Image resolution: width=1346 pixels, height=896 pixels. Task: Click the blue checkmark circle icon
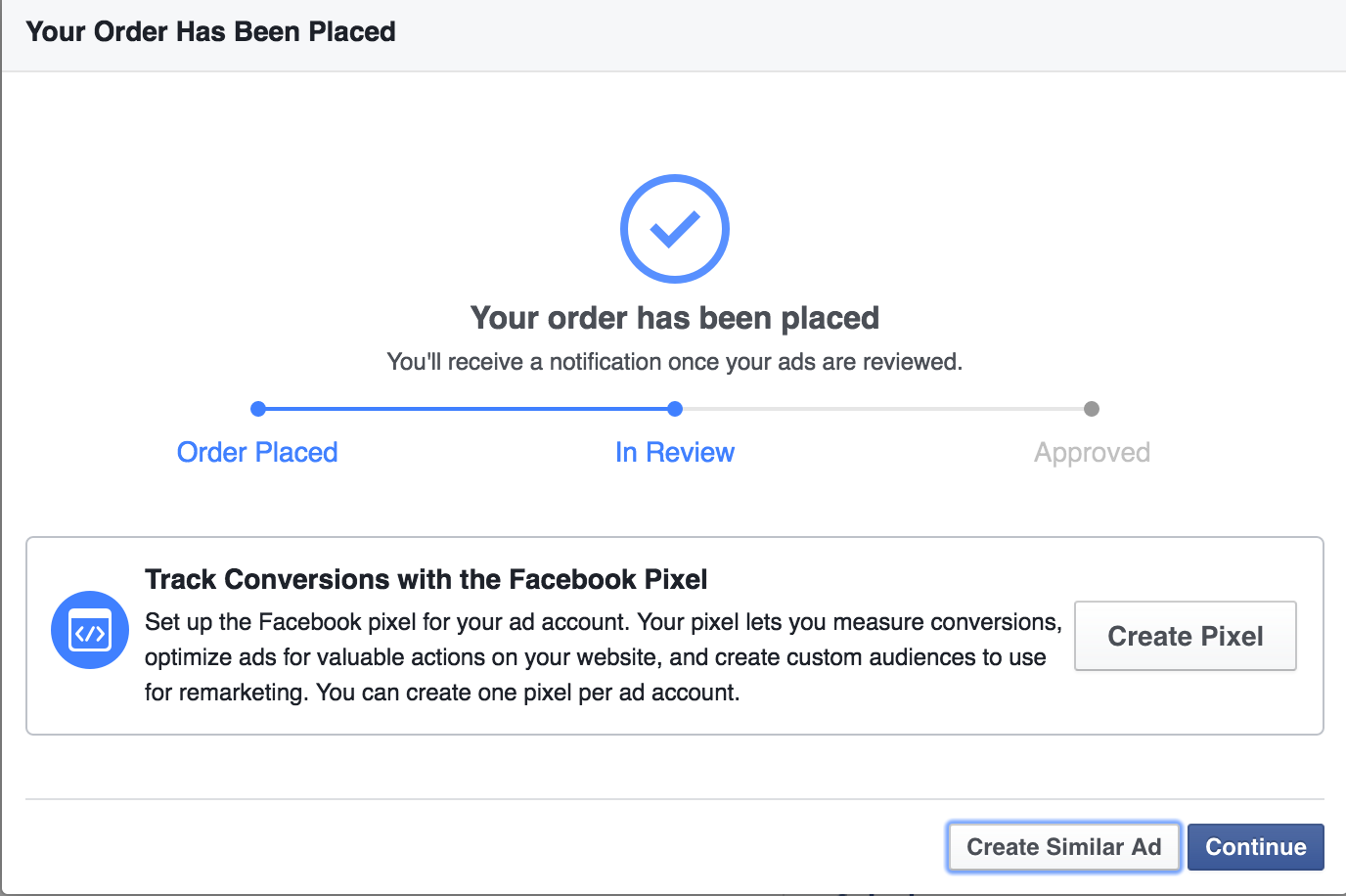[675, 229]
